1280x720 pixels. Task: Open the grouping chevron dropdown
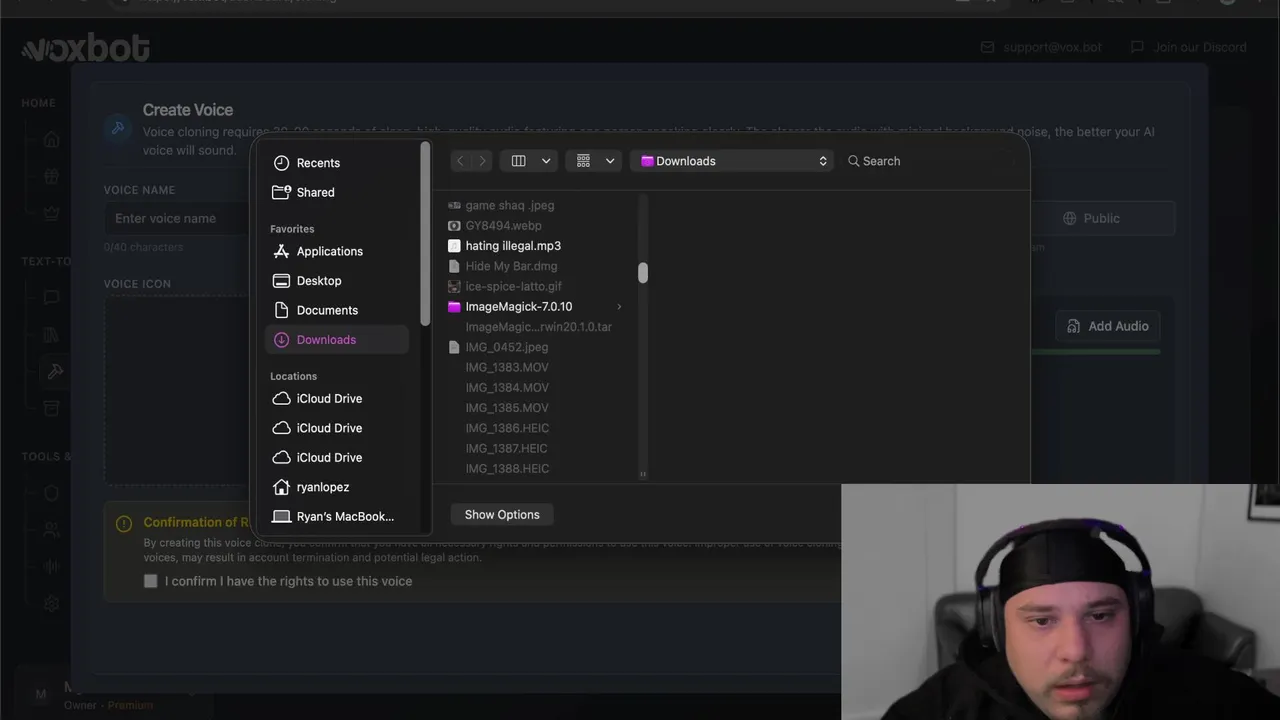pyautogui.click(x=610, y=161)
